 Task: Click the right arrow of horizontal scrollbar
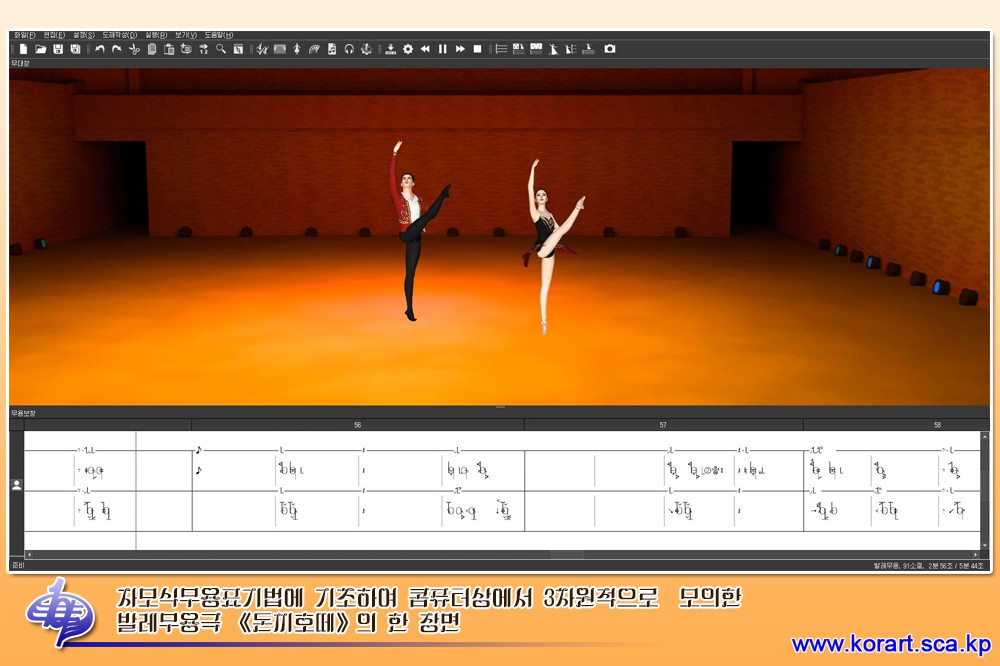point(976,555)
